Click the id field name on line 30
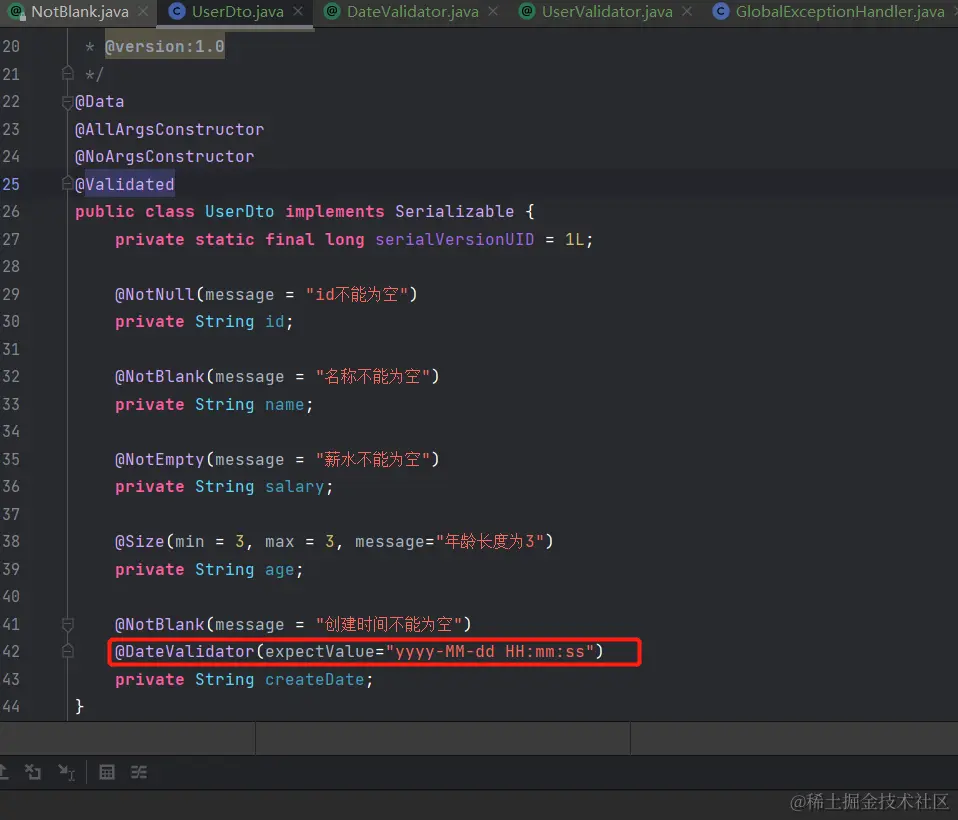958x820 pixels. tap(274, 321)
